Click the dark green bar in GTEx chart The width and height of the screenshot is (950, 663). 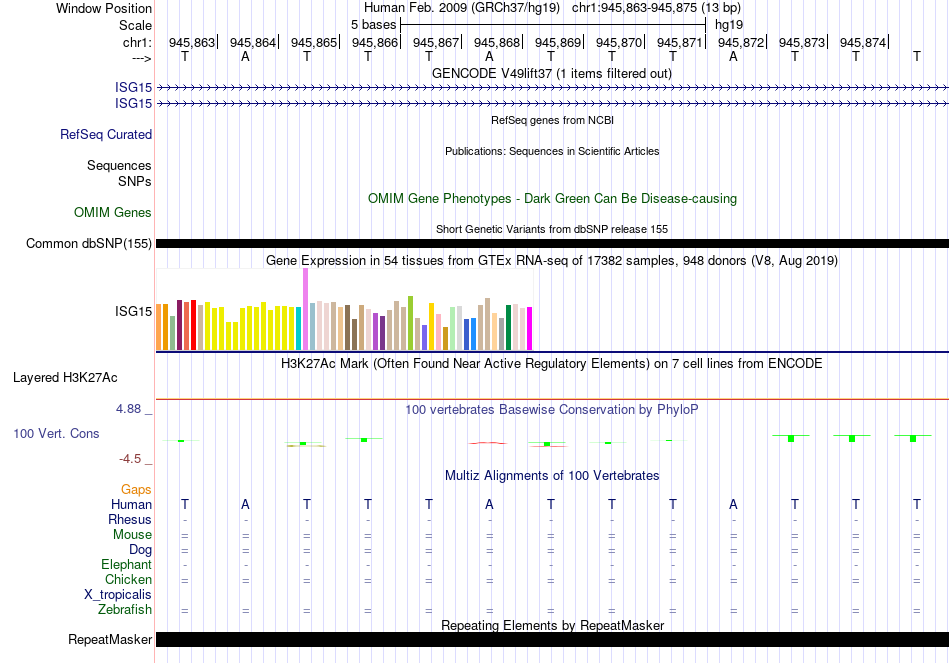point(508,328)
